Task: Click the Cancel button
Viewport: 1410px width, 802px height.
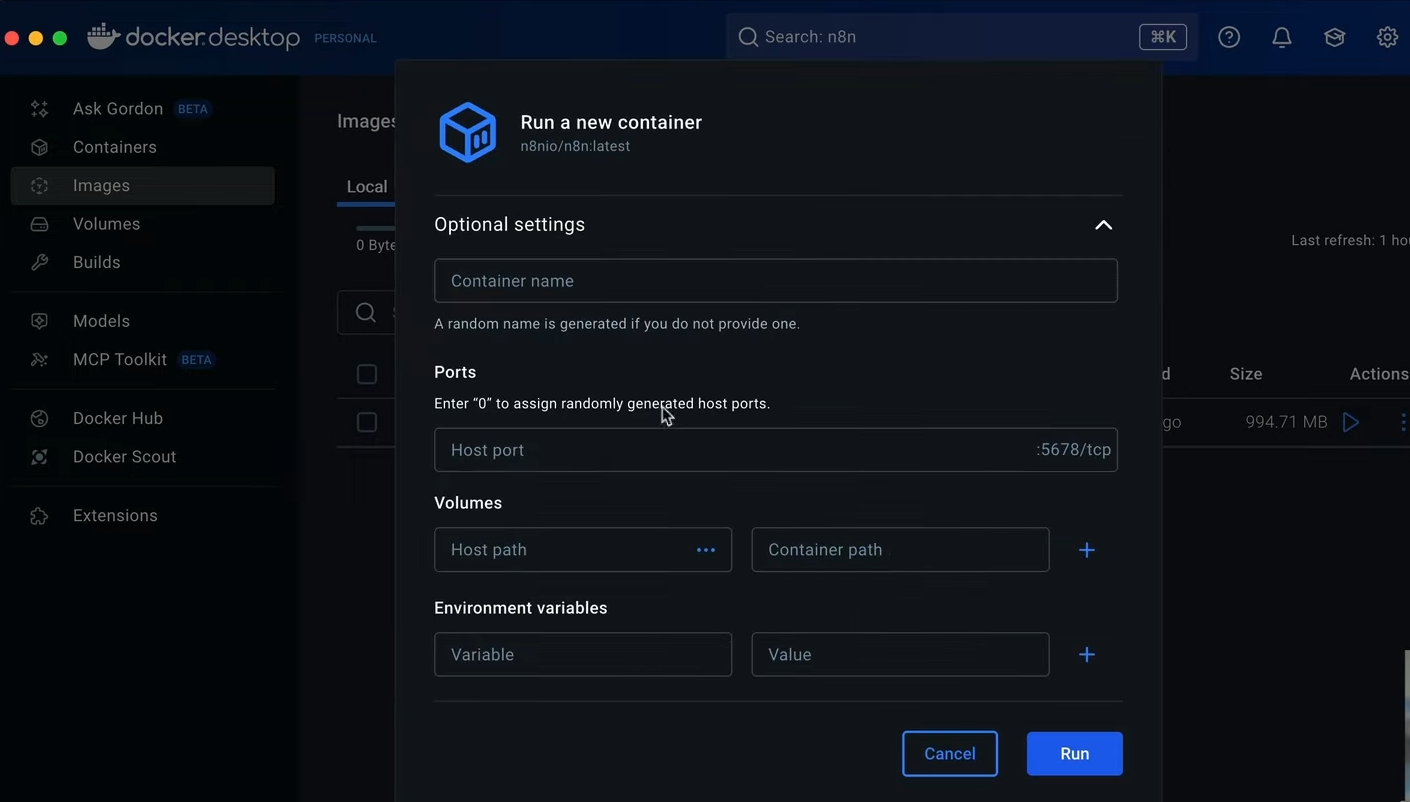Action: point(950,754)
